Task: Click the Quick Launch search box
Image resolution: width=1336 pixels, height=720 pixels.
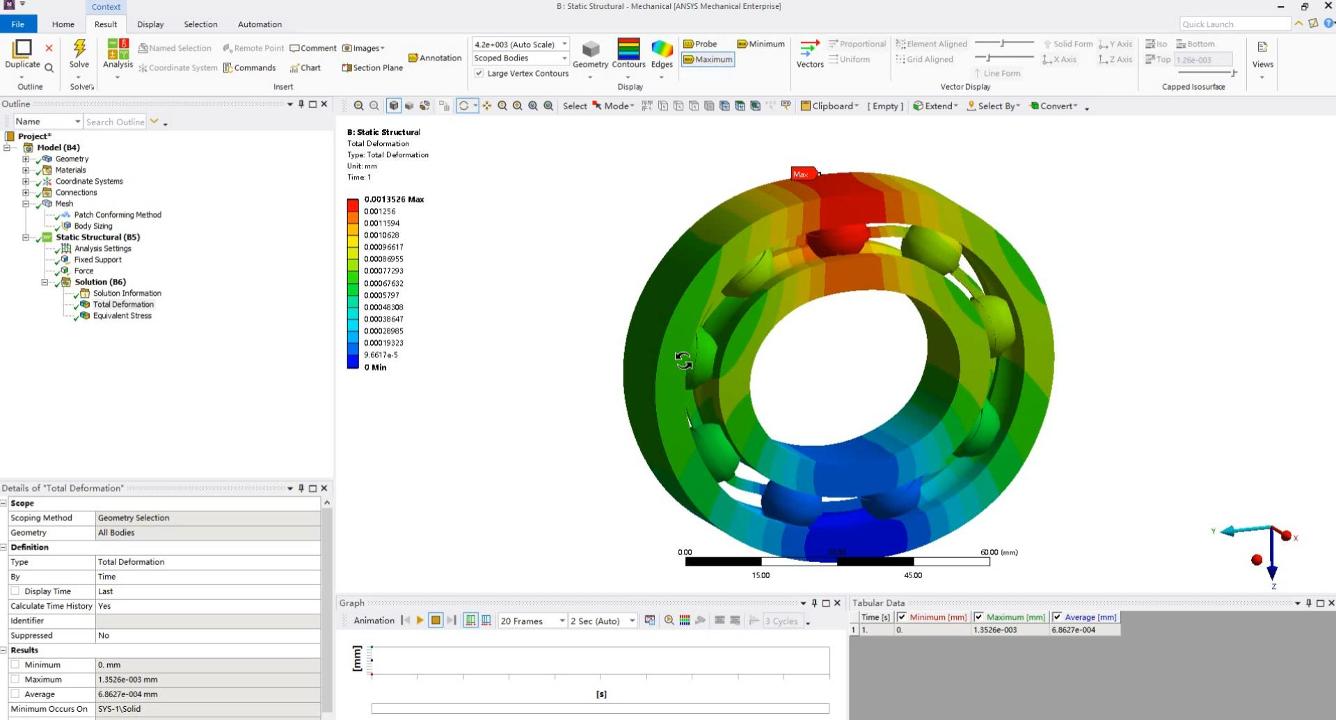Action: (1235, 24)
